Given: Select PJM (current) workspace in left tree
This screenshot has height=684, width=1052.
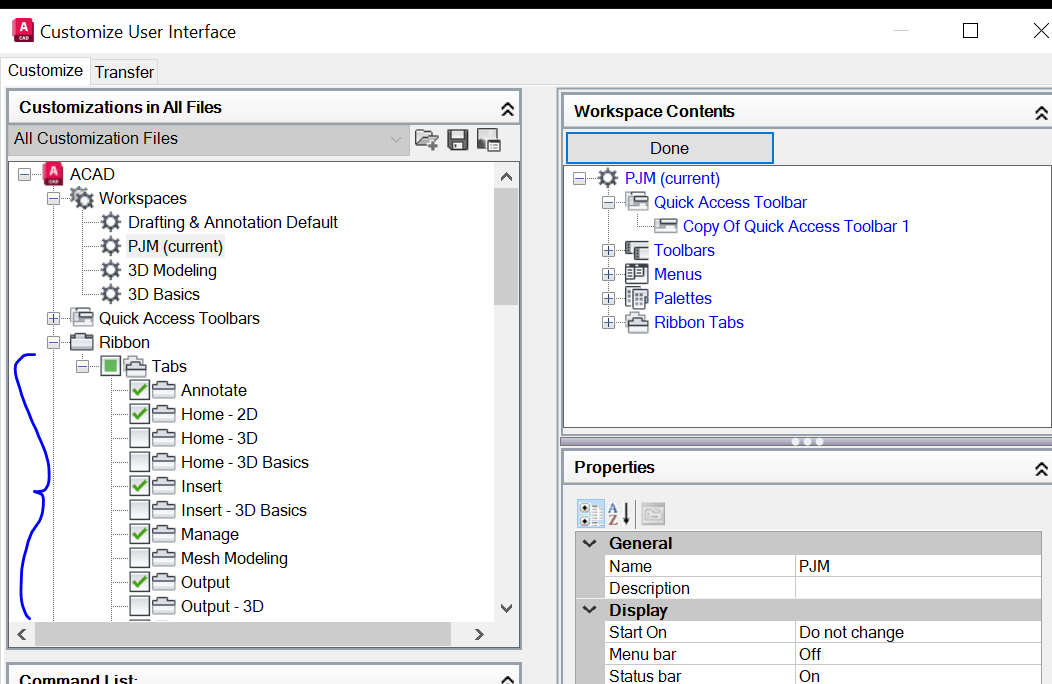Looking at the screenshot, I should 175,246.
